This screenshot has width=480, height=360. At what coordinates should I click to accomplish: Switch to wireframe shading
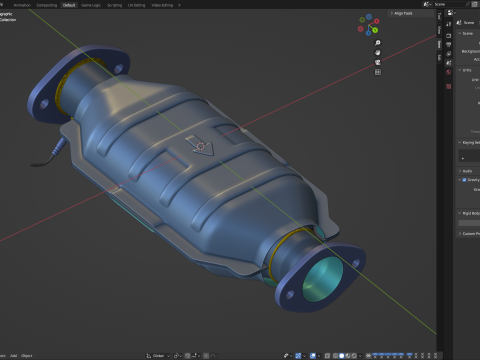[335, 356]
